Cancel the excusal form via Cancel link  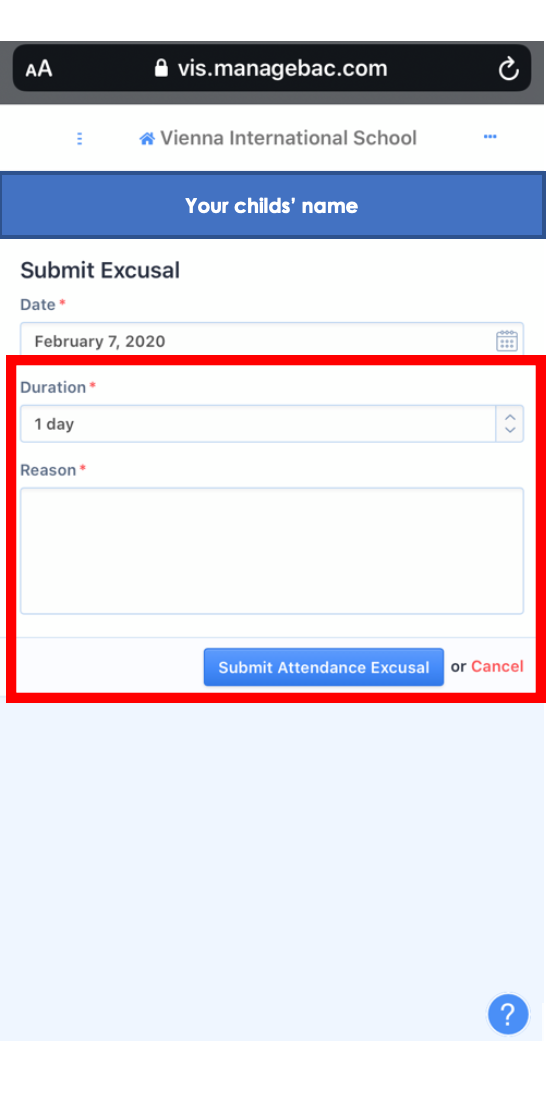pyautogui.click(x=497, y=666)
